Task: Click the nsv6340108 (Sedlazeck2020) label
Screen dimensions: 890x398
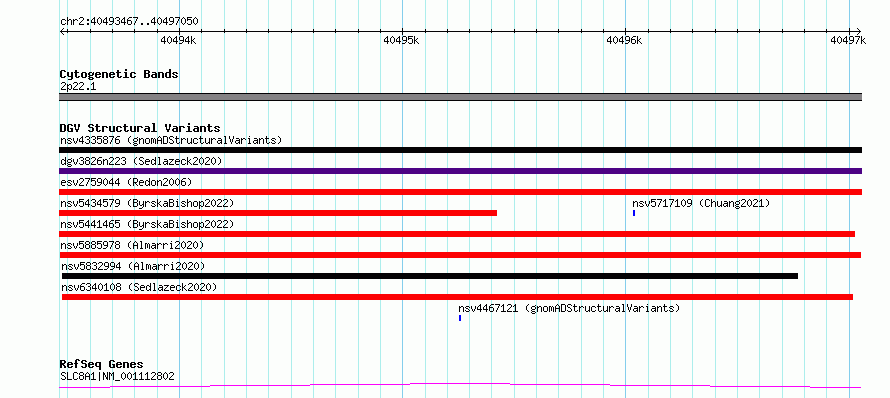Action: [x=139, y=287]
